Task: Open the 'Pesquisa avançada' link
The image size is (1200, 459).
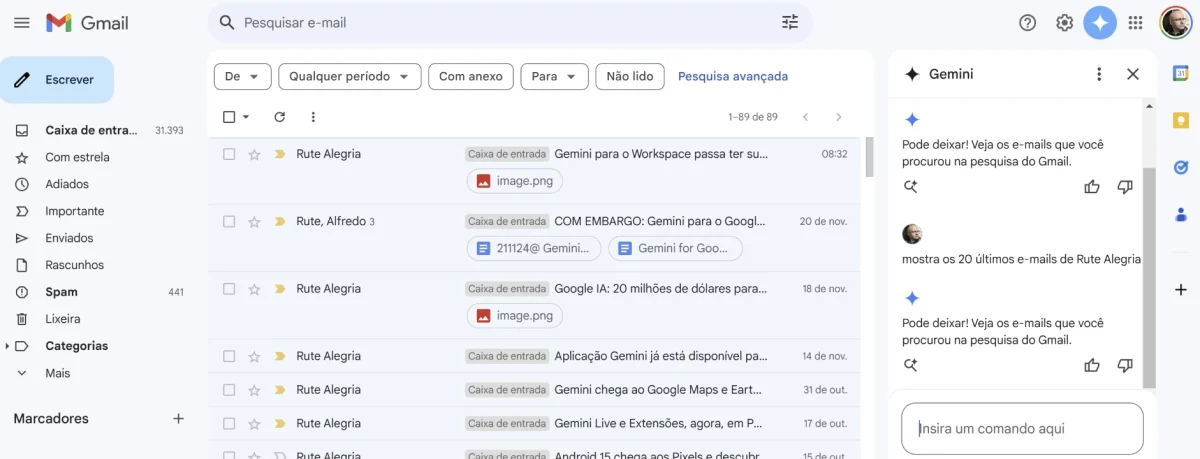Action: coord(732,76)
